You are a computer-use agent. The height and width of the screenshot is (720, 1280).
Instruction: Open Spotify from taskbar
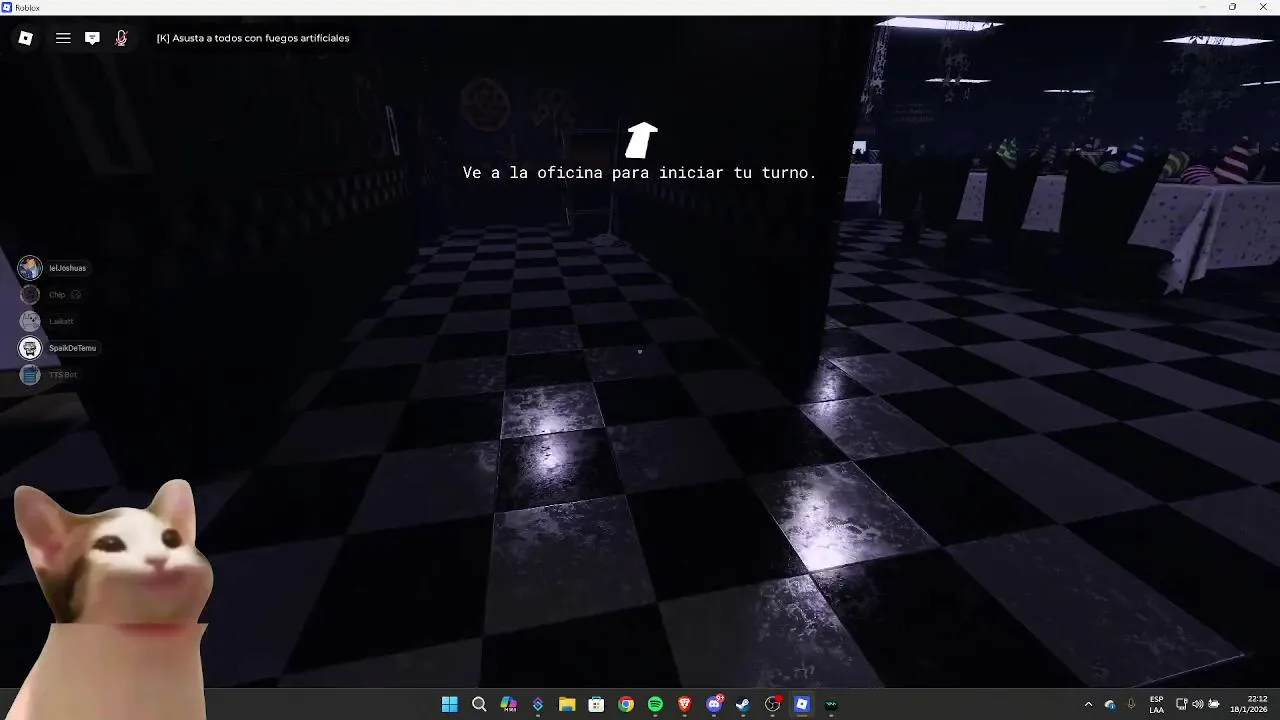655,704
